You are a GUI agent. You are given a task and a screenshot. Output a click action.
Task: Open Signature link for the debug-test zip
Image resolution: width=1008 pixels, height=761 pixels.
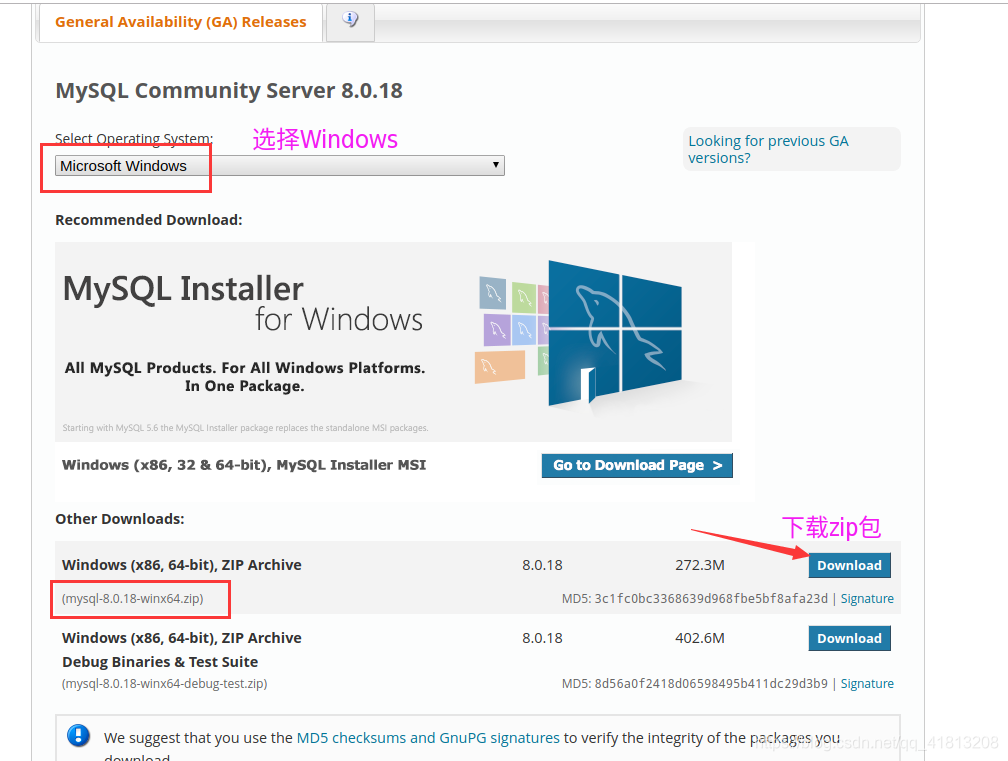(x=867, y=683)
